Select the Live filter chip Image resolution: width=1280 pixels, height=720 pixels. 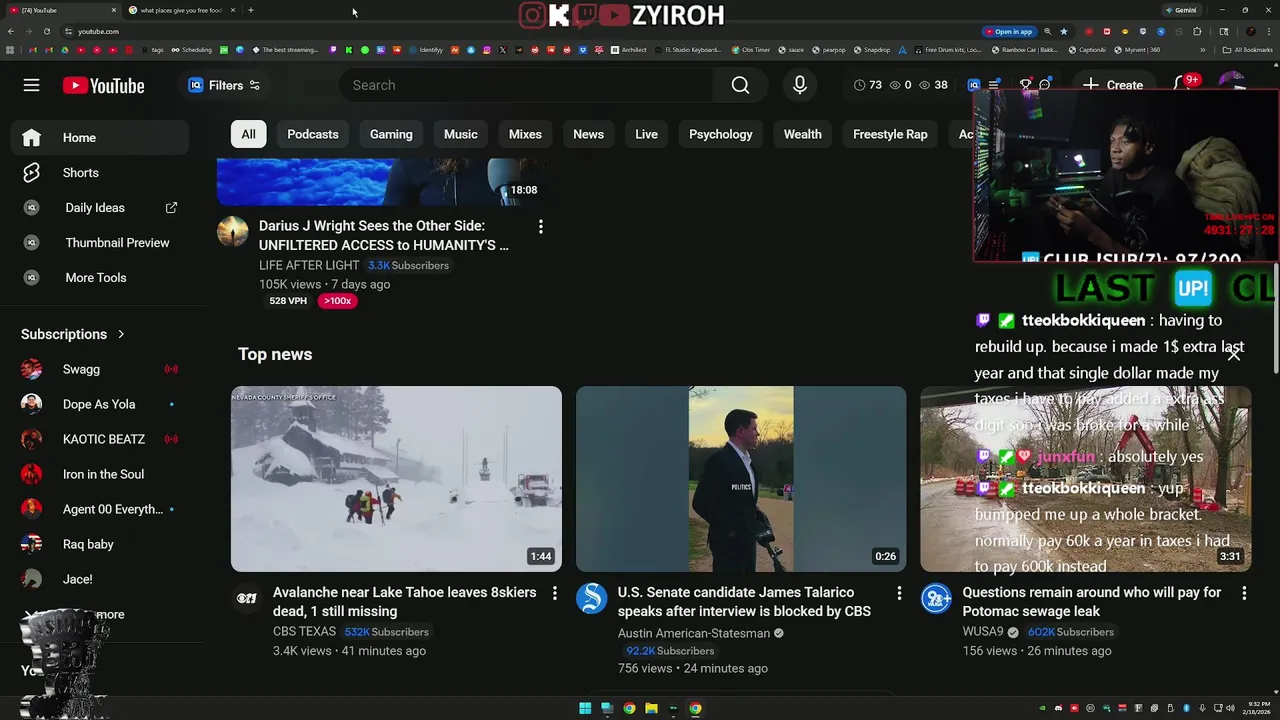(646, 134)
